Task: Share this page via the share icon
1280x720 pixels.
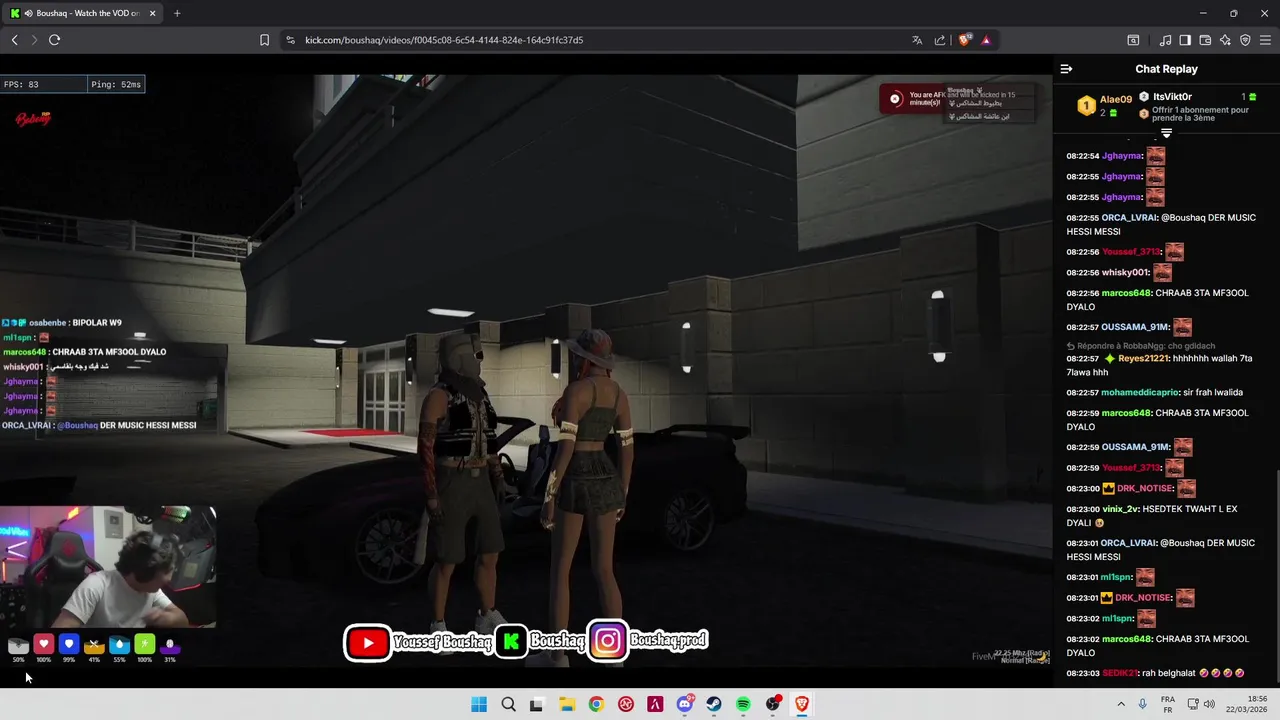Action: coord(940,40)
